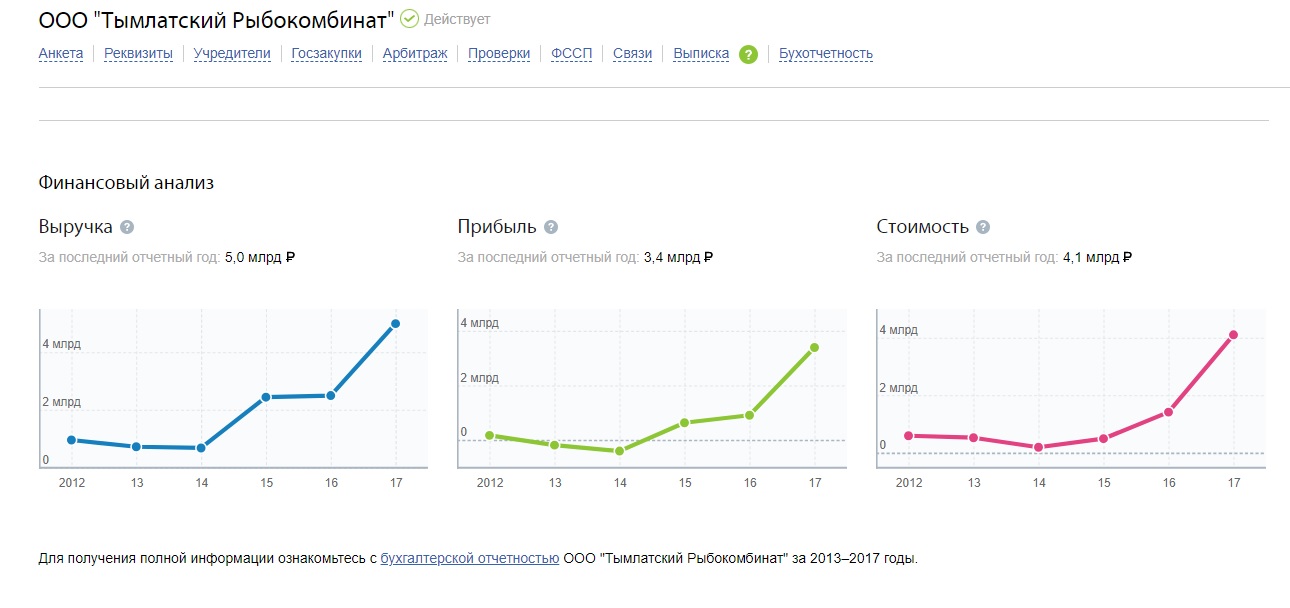
Task: Click the help icon beside Стоимость
Action: tap(983, 227)
